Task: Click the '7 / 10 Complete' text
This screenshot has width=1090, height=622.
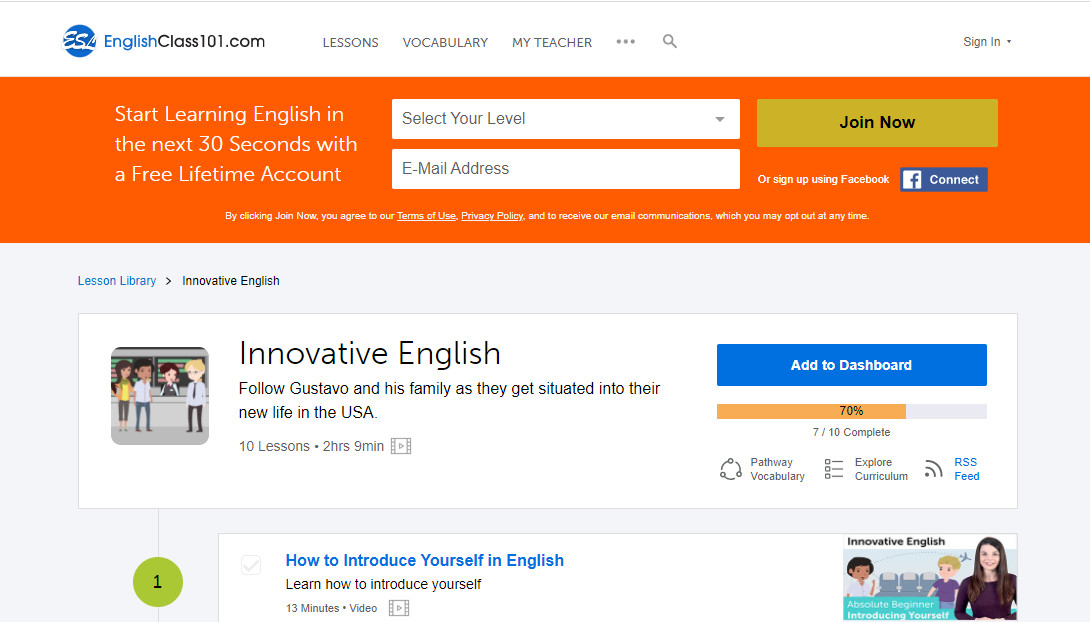Action: click(852, 432)
